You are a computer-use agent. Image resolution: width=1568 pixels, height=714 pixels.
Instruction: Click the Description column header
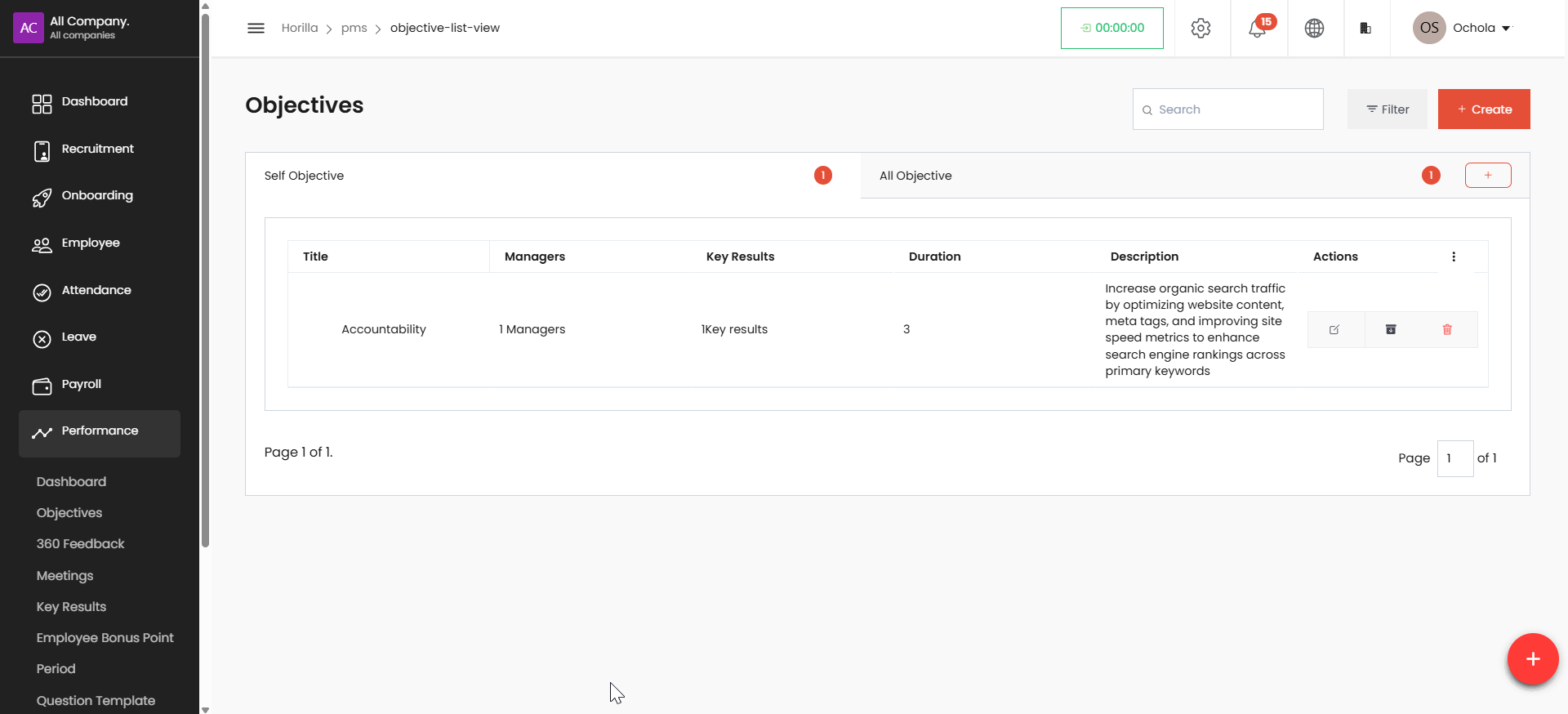point(1144,257)
